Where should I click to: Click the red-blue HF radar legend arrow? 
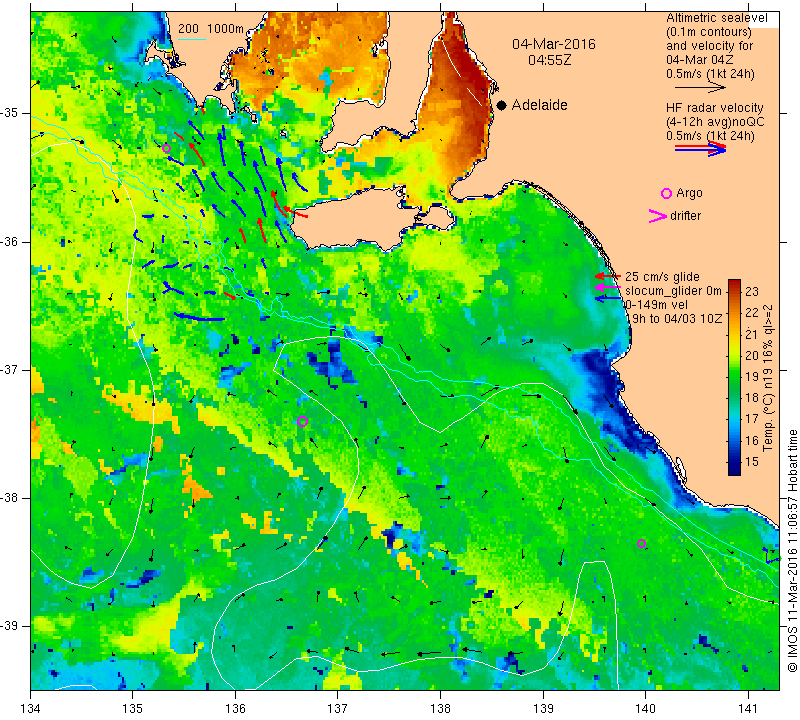[x=700, y=149]
